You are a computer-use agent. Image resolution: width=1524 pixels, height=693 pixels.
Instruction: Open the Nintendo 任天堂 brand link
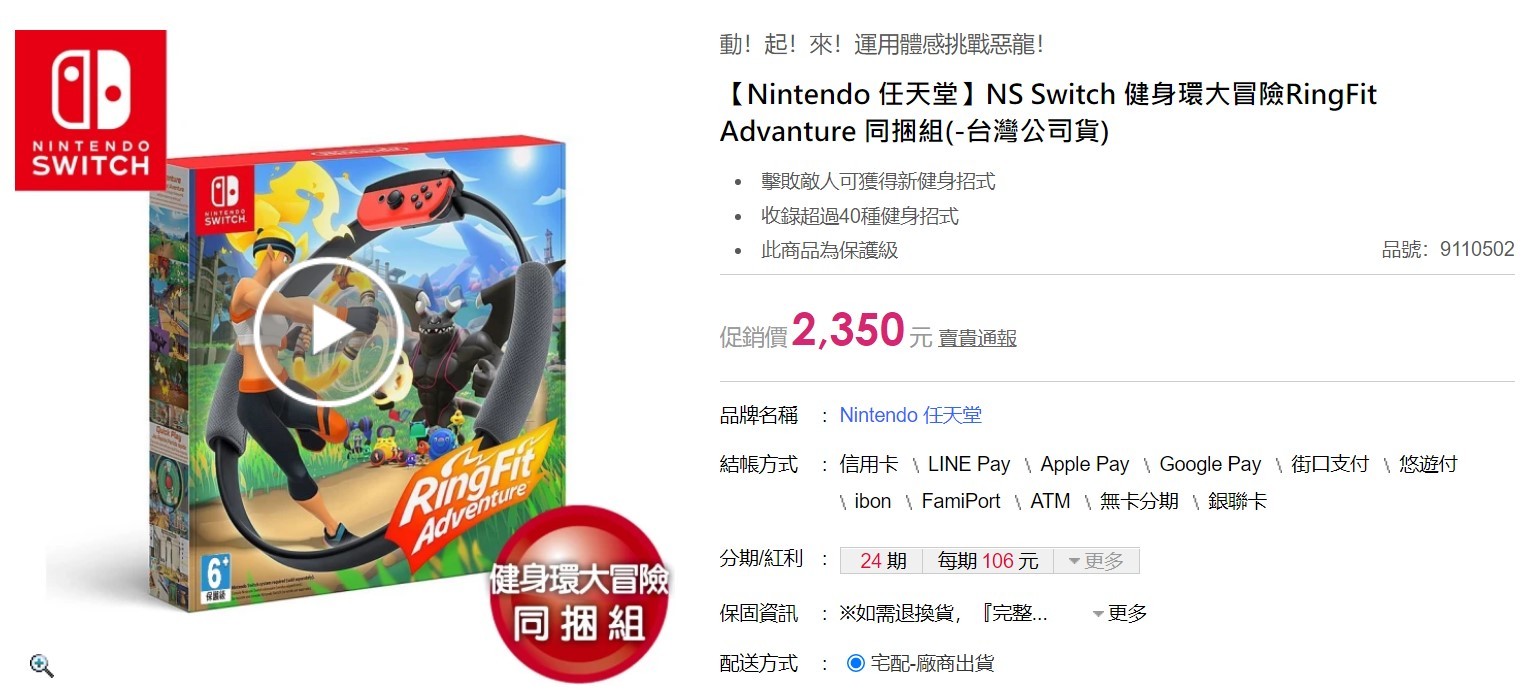[x=910, y=415]
